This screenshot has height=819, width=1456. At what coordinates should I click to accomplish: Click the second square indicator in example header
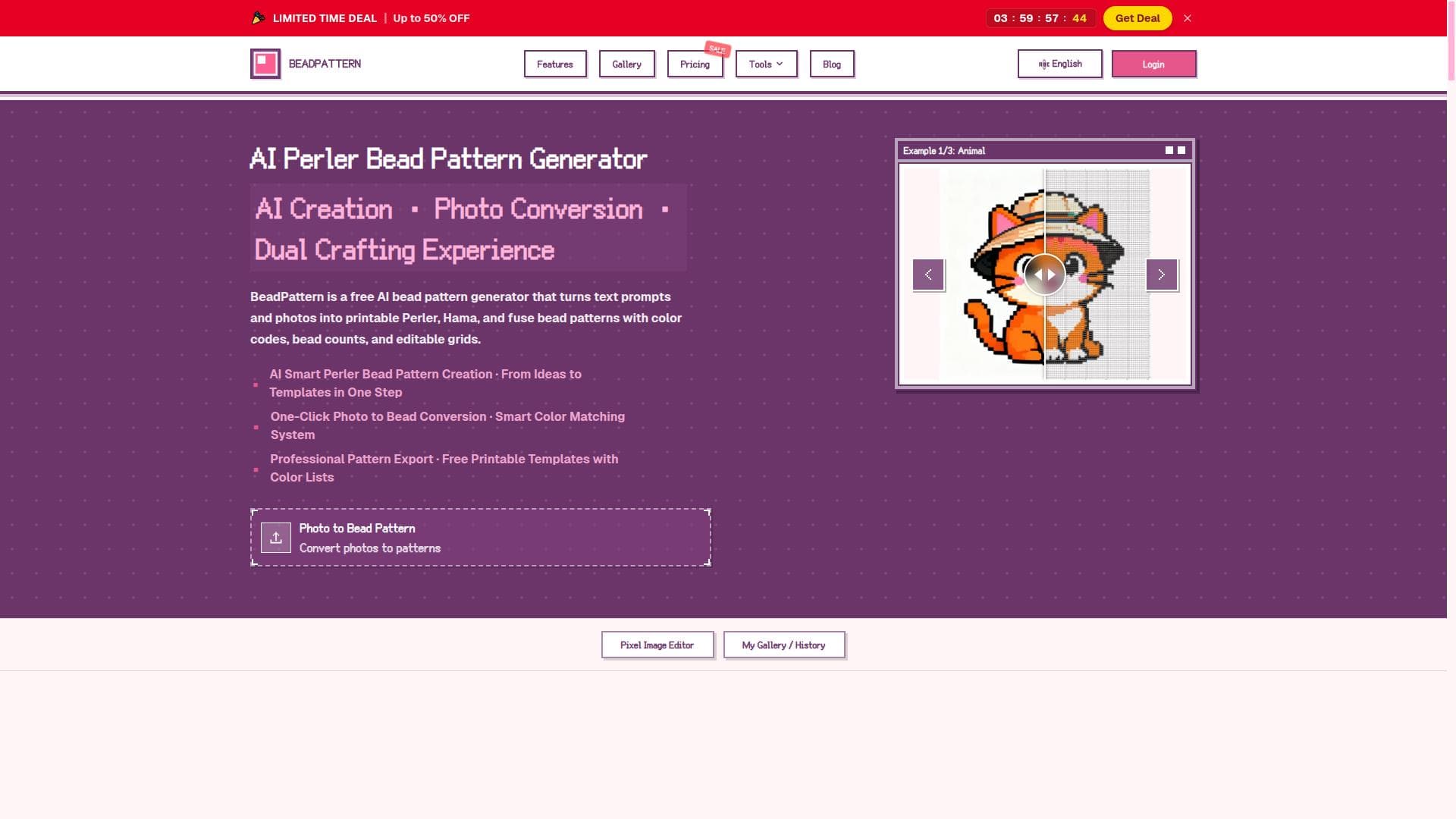click(1181, 150)
